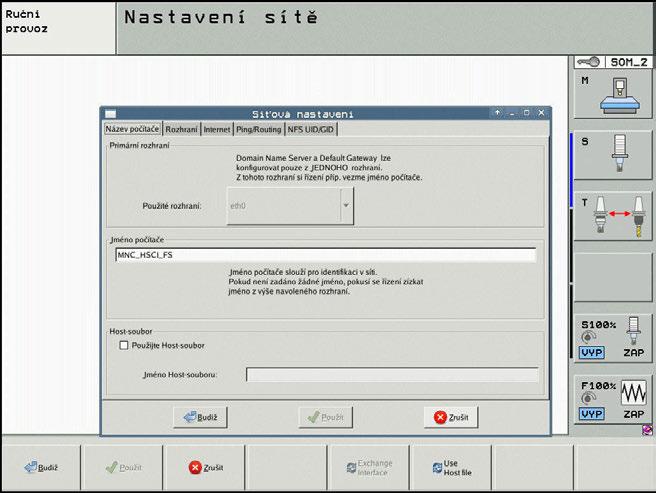
Task: Minimize the Síťová nastavení dialog
Action: [512, 113]
